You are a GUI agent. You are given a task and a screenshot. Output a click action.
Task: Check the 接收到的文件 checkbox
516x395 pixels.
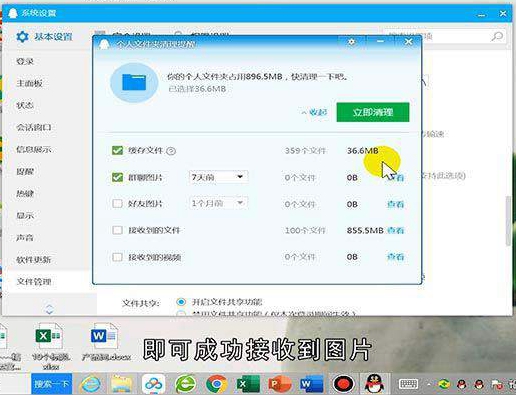point(117,230)
